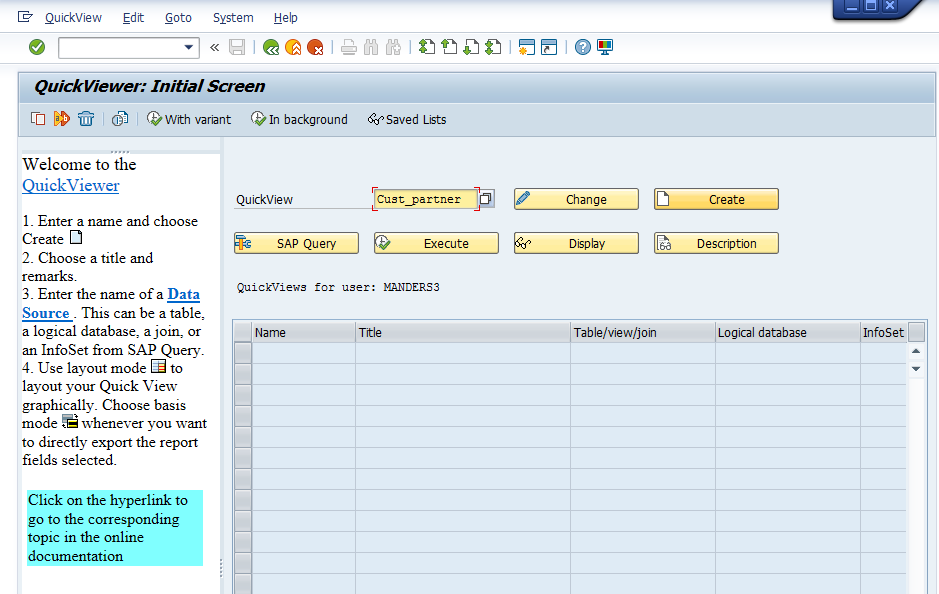This screenshot has height=594, width=939.
Task: Click the Find binoculars icon
Action: coord(371,47)
